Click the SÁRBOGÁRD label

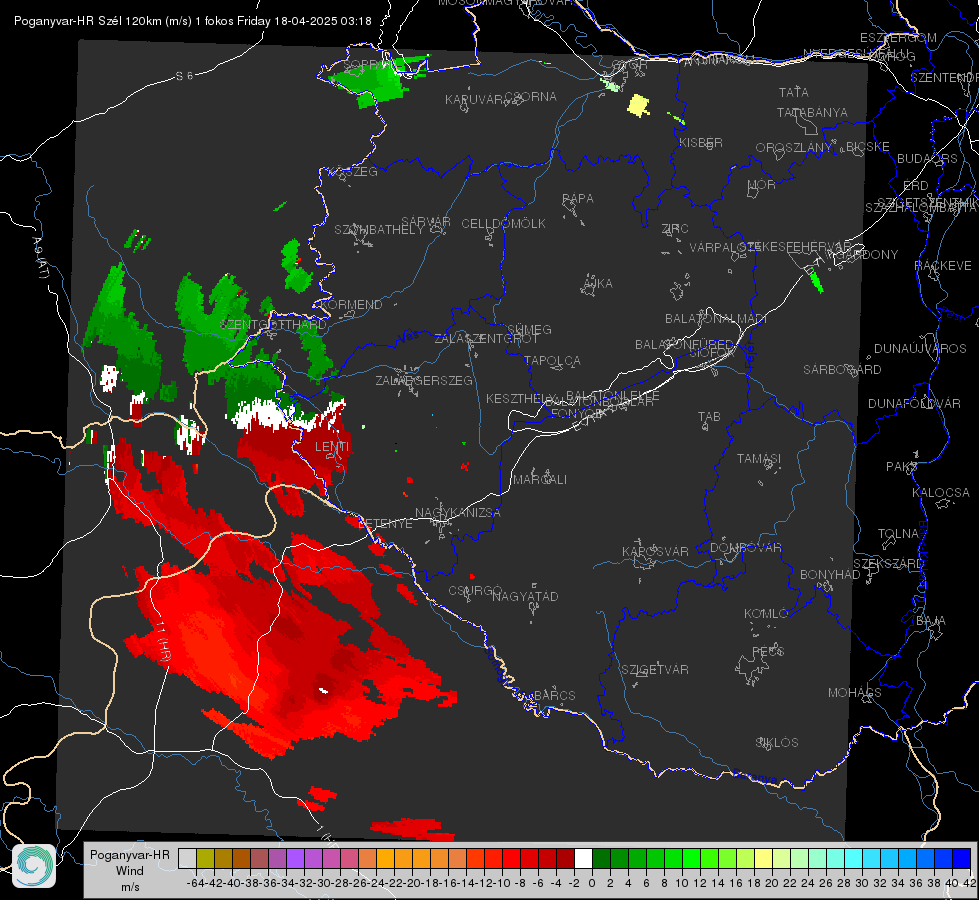[x=842, y=370]
